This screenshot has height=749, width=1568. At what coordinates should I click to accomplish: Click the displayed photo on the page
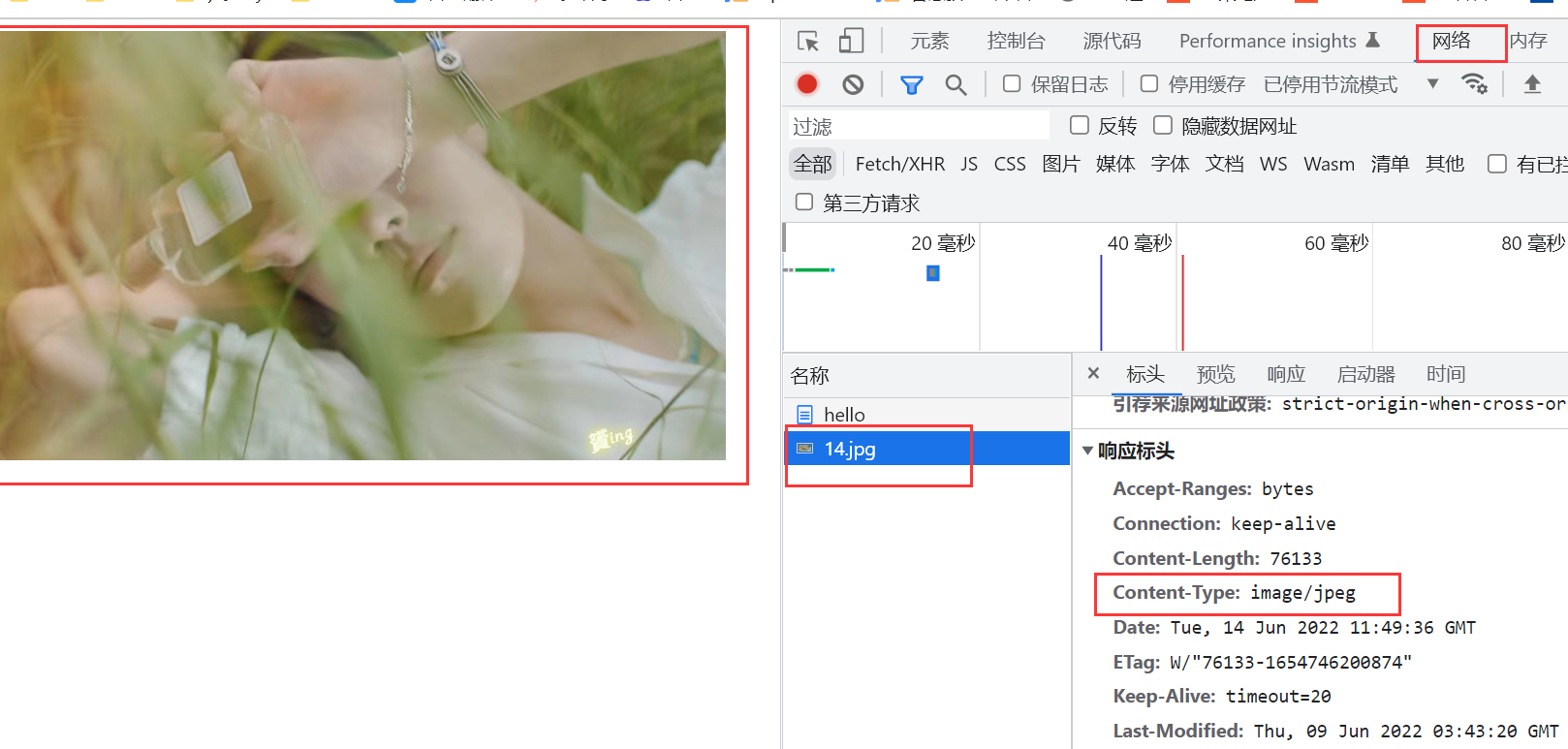362,245
